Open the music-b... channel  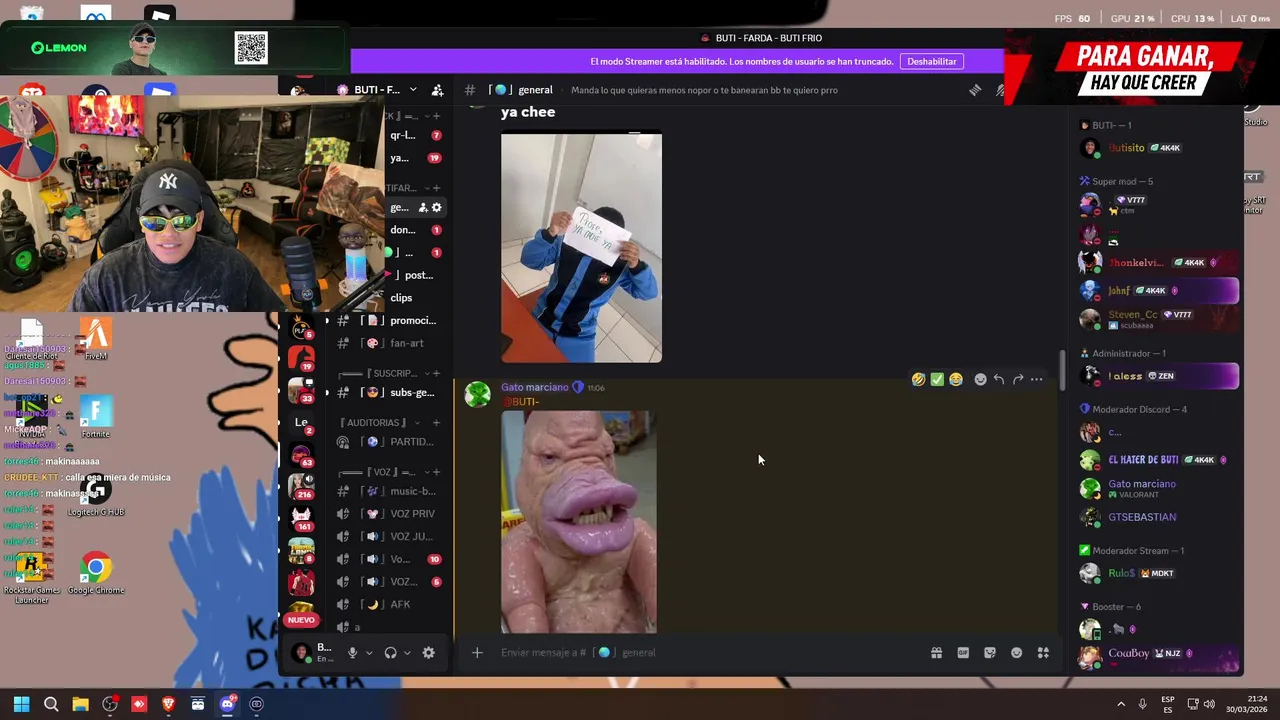390,491
